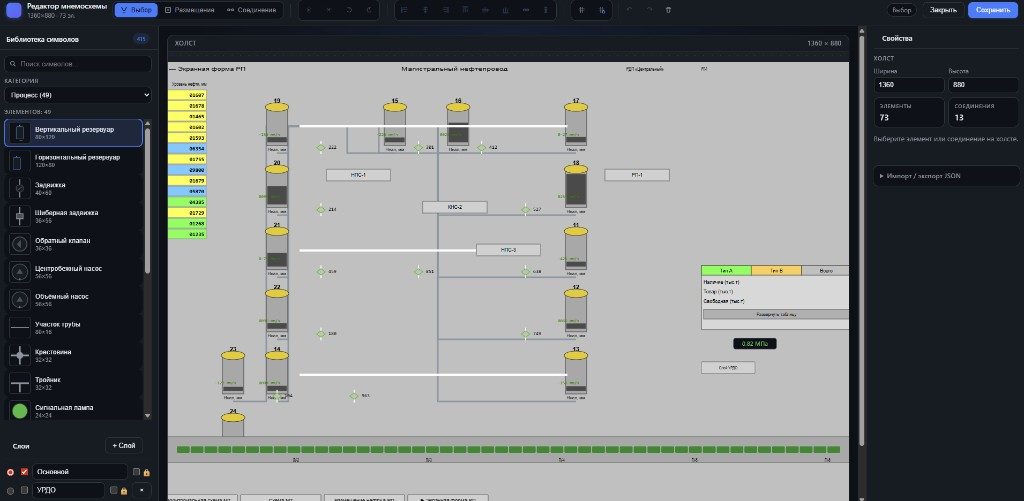The height and width of the screenshot is (501, 1024).
Task: Toggle lock checkbox of Основной layer
Action: tap(136, 472)
